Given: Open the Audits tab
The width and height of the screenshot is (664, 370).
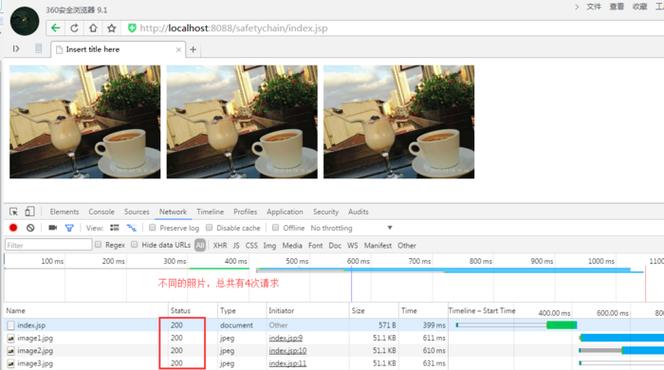Looking at the screenshot, I should [358, 212].
